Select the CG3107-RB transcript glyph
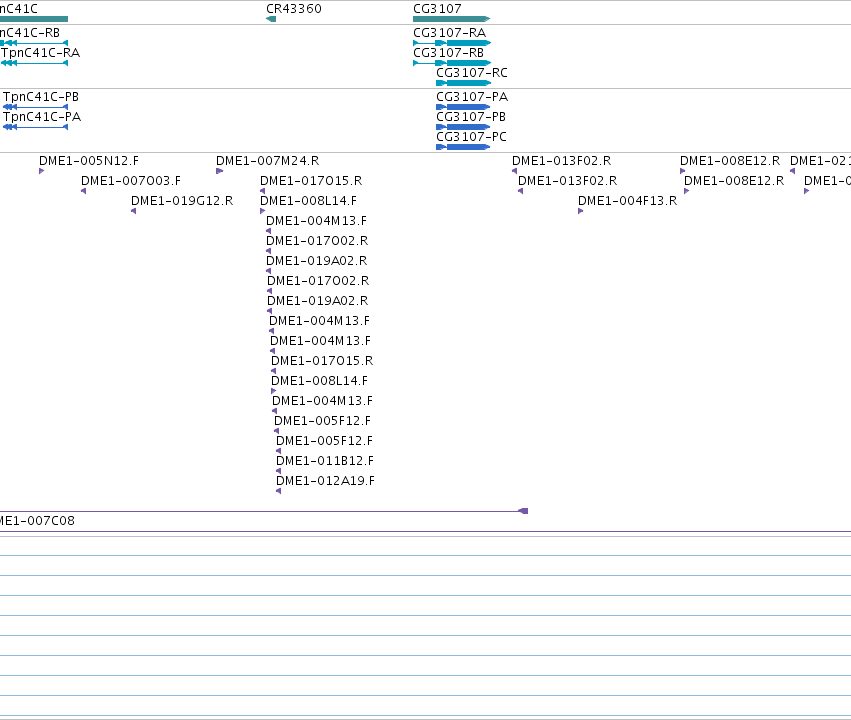 [x=452, y=63]
